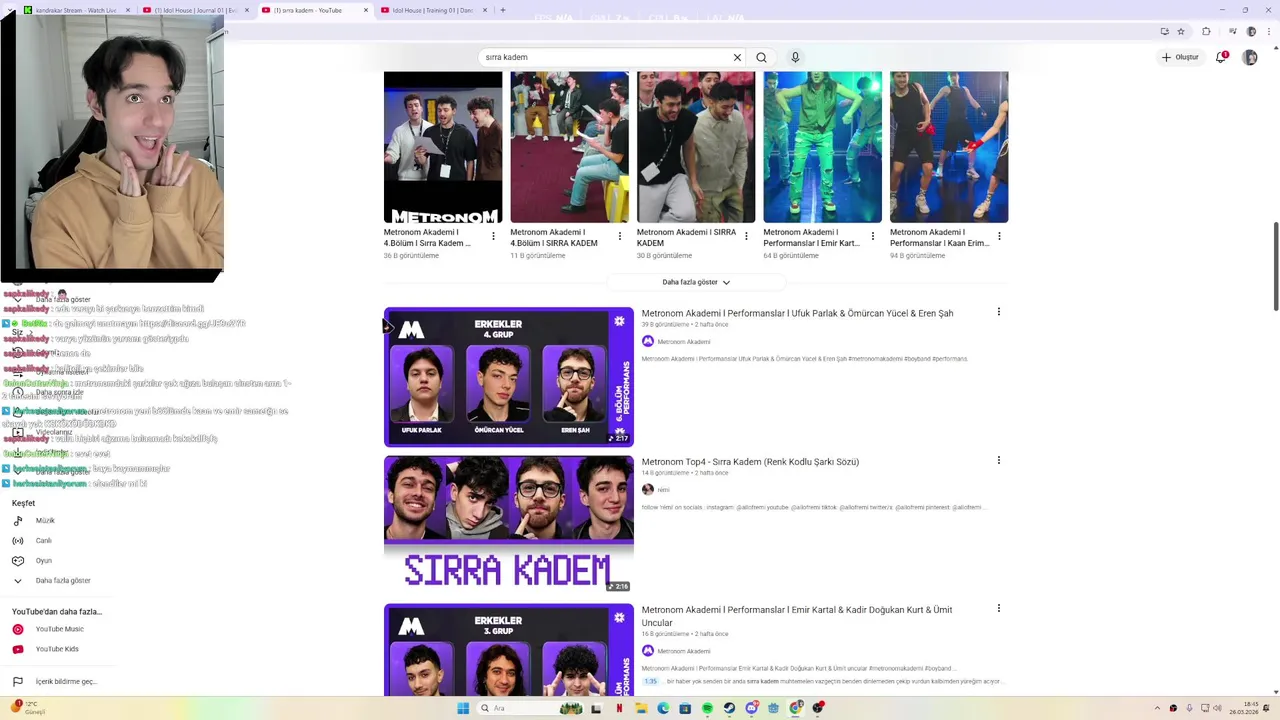
Task: Bookmark this page with the star icon
Action: click(x=1181, y=31)
